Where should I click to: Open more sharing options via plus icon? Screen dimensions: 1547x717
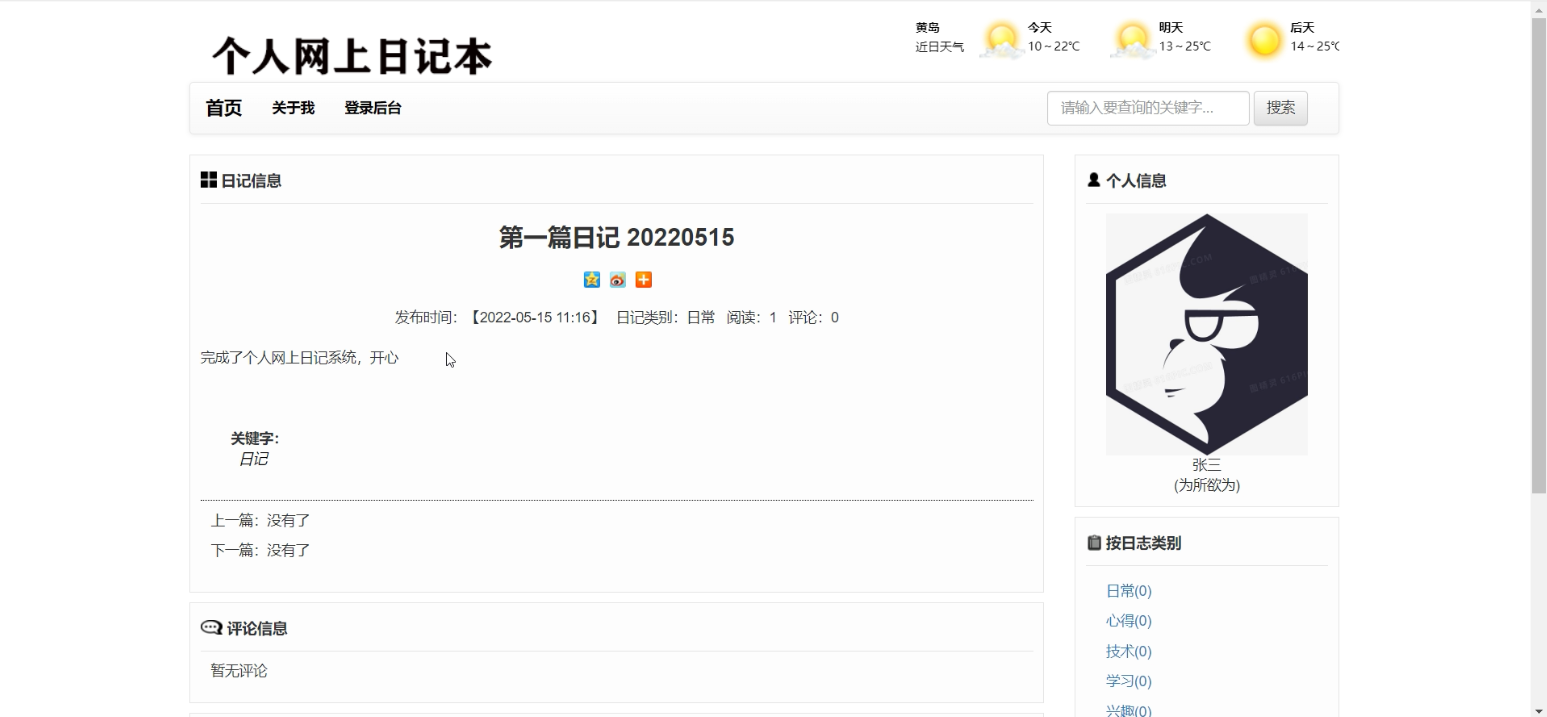(643, 280)
